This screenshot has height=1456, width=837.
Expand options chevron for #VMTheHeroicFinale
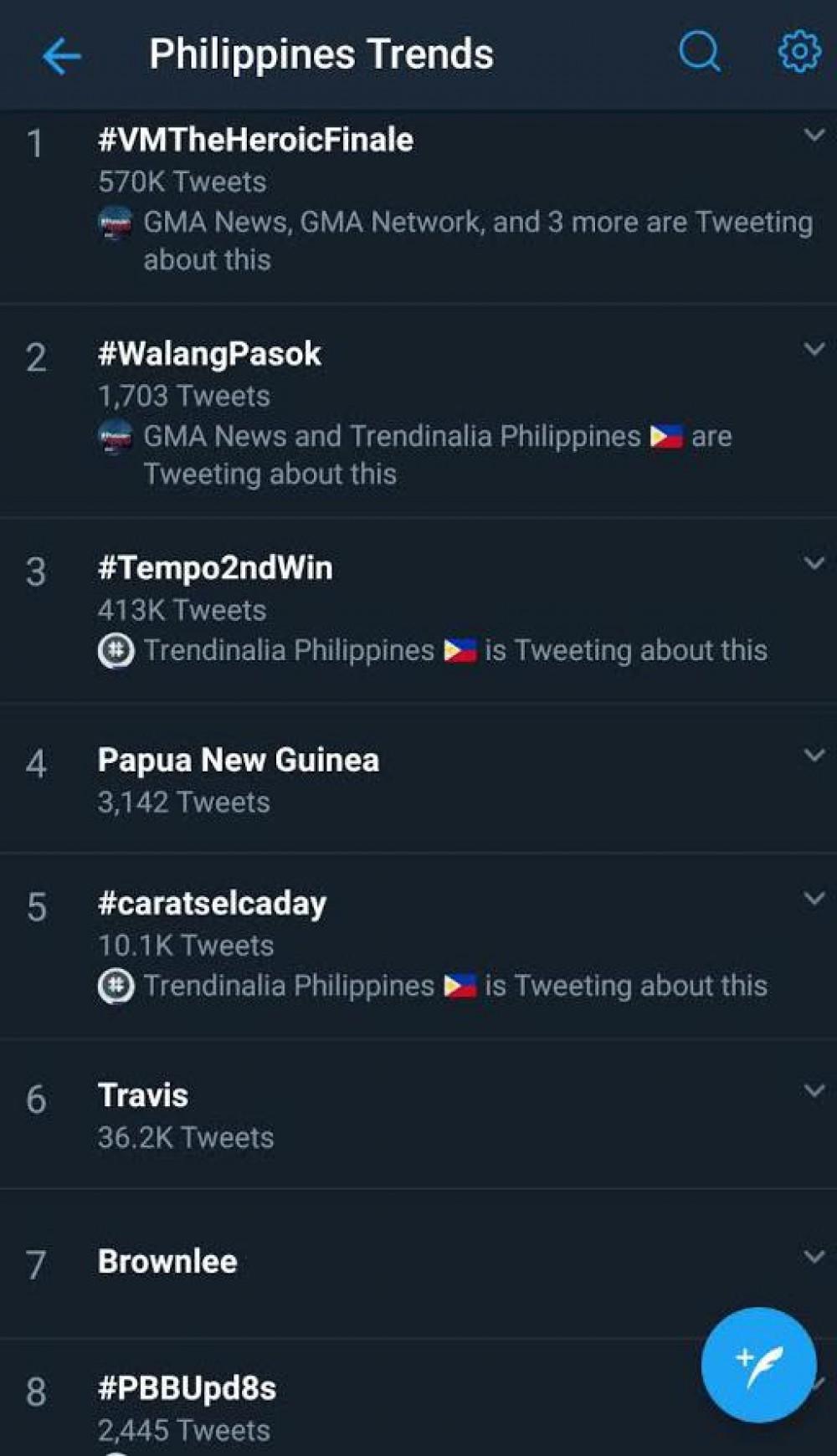point(814,135)
